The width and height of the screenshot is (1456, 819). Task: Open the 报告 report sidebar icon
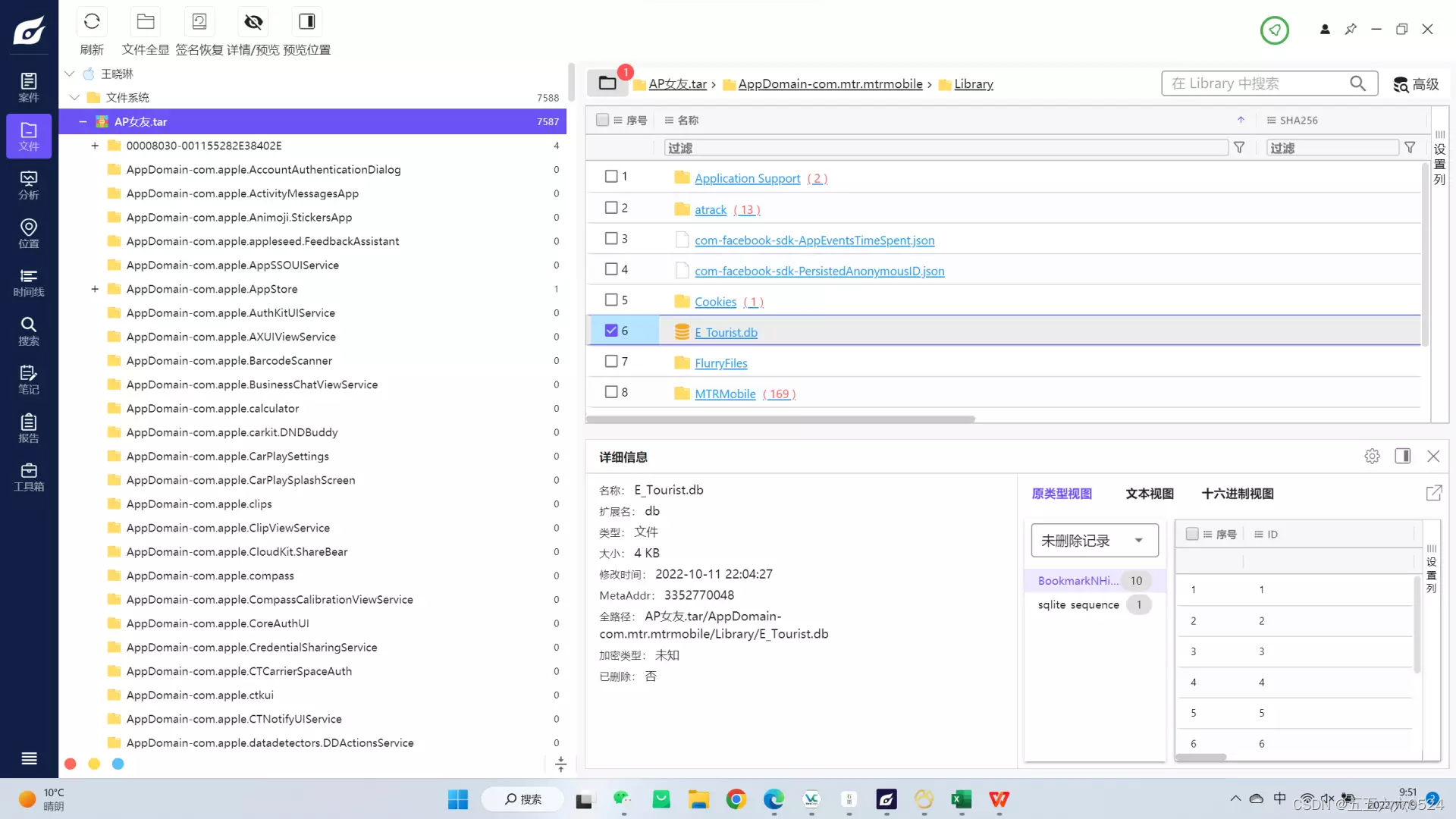pyautogui.click(x=29, y=428)
